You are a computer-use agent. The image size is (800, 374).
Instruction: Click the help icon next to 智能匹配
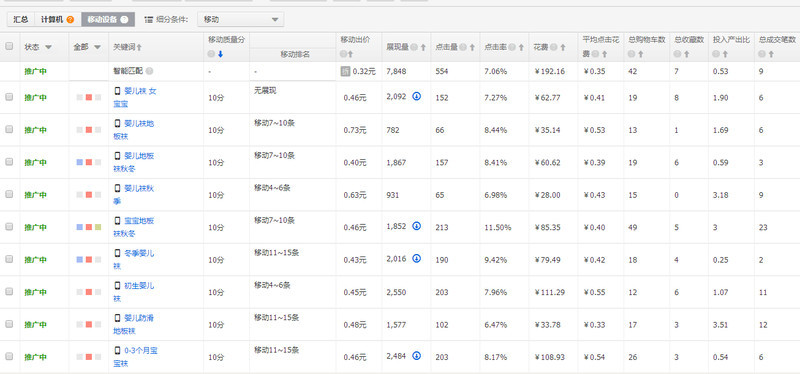[x=149, y=71]
